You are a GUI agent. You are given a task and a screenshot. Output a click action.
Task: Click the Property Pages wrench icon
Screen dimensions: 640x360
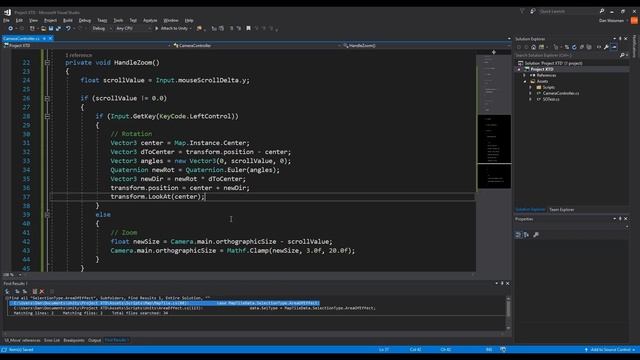pos(536,235)
